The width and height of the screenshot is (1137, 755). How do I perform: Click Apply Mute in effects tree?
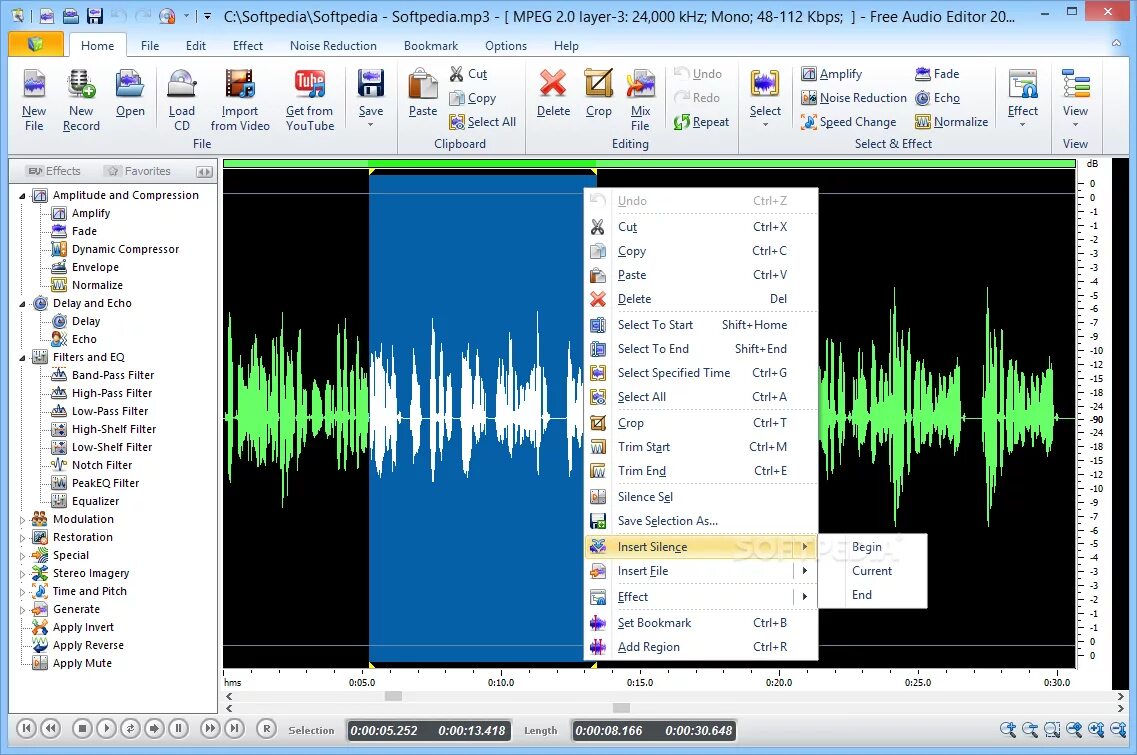pyautogui.click(x=82, y=664)
